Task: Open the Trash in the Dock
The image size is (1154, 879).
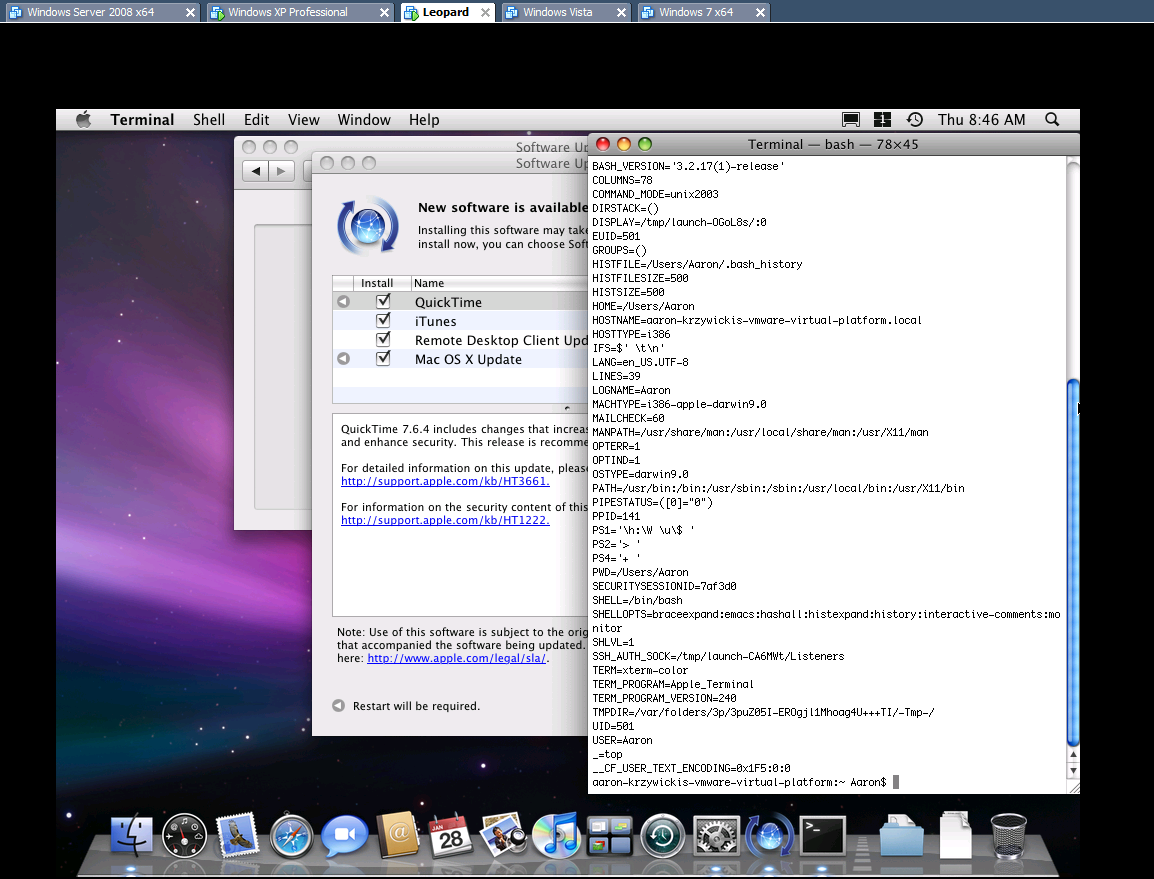Action: point(1008,836)
